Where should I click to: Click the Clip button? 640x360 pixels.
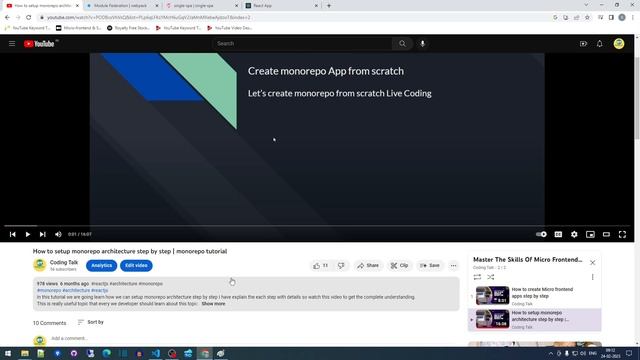coord(399,266)
